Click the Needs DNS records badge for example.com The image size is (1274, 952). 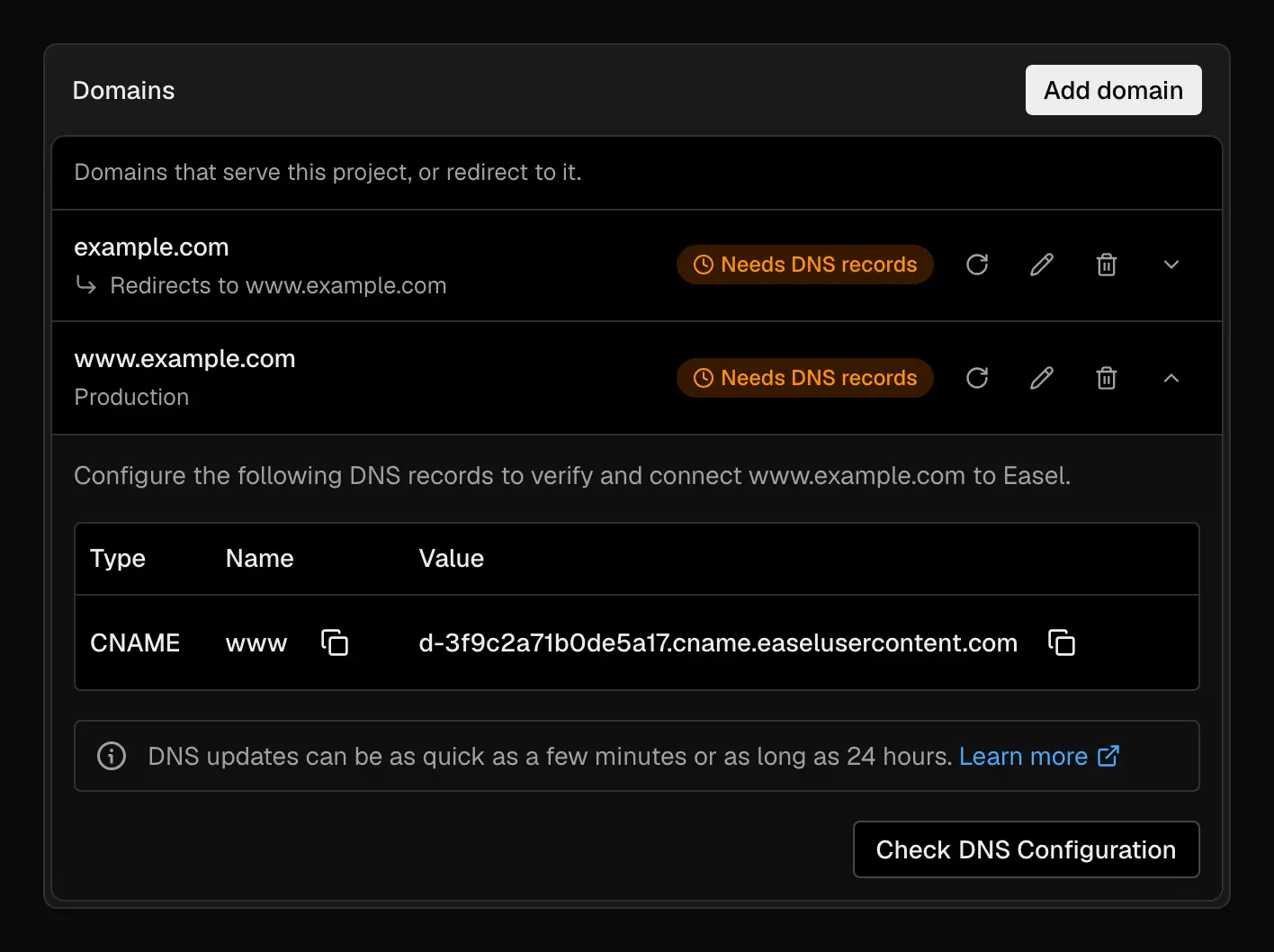pos(805,265)
